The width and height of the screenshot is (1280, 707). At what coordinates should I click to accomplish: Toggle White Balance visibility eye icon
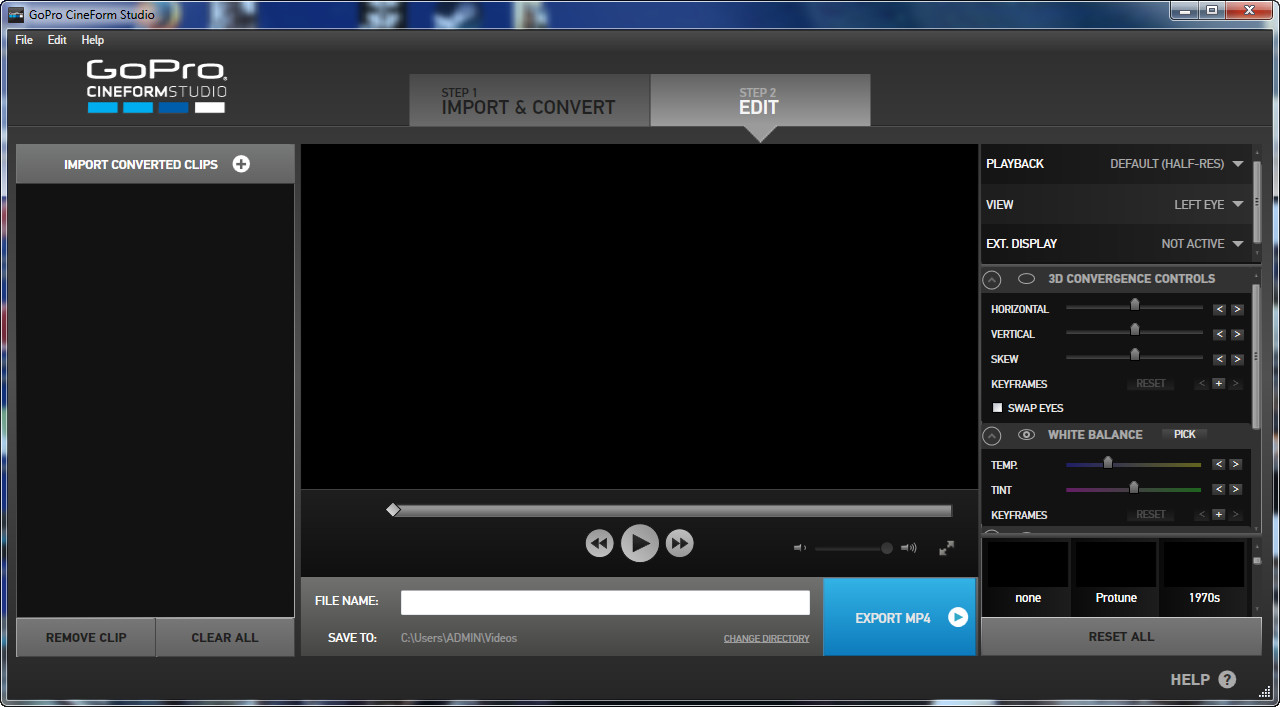(1026, 435)
